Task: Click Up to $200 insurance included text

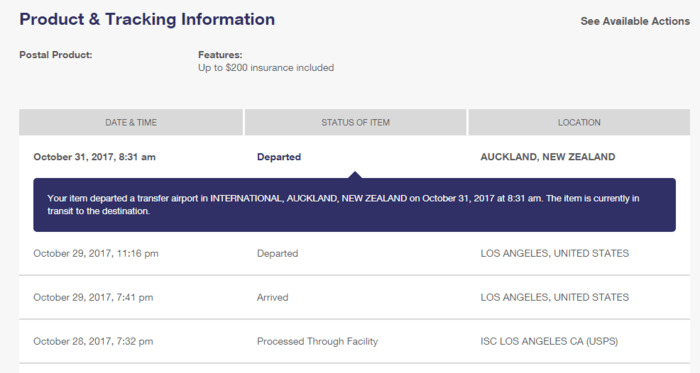Action: [x=266, y=68]
